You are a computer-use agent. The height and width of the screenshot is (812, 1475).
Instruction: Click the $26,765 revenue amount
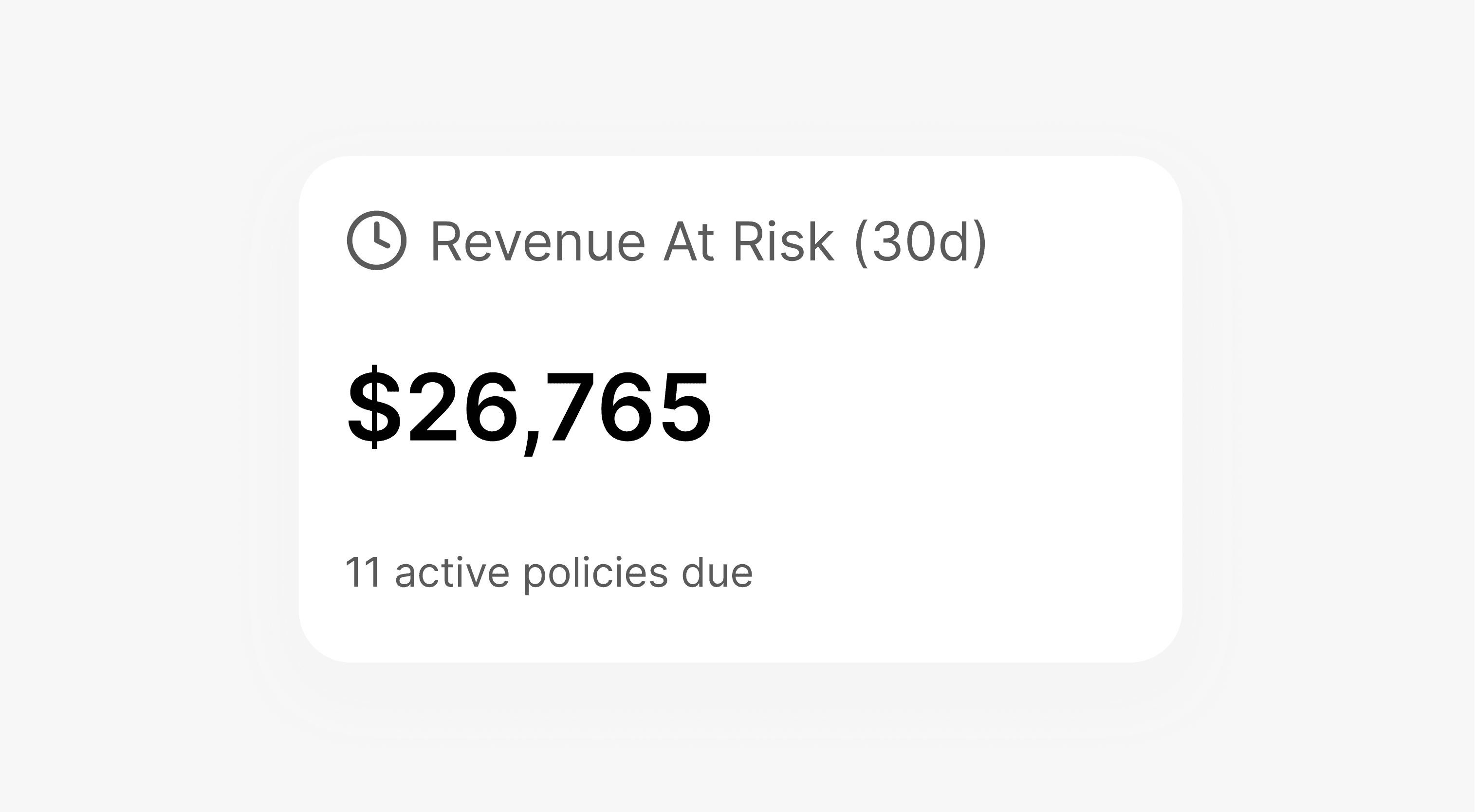529,408
